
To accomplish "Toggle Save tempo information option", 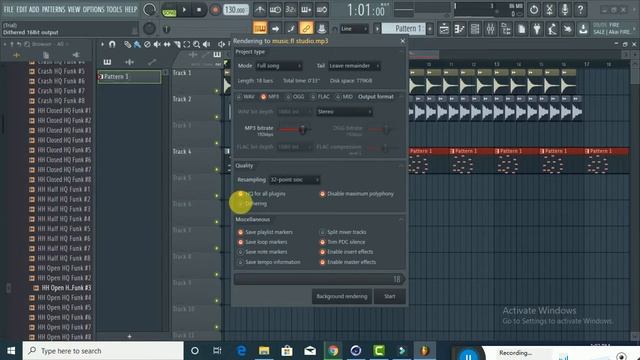I will coord(269,262).
